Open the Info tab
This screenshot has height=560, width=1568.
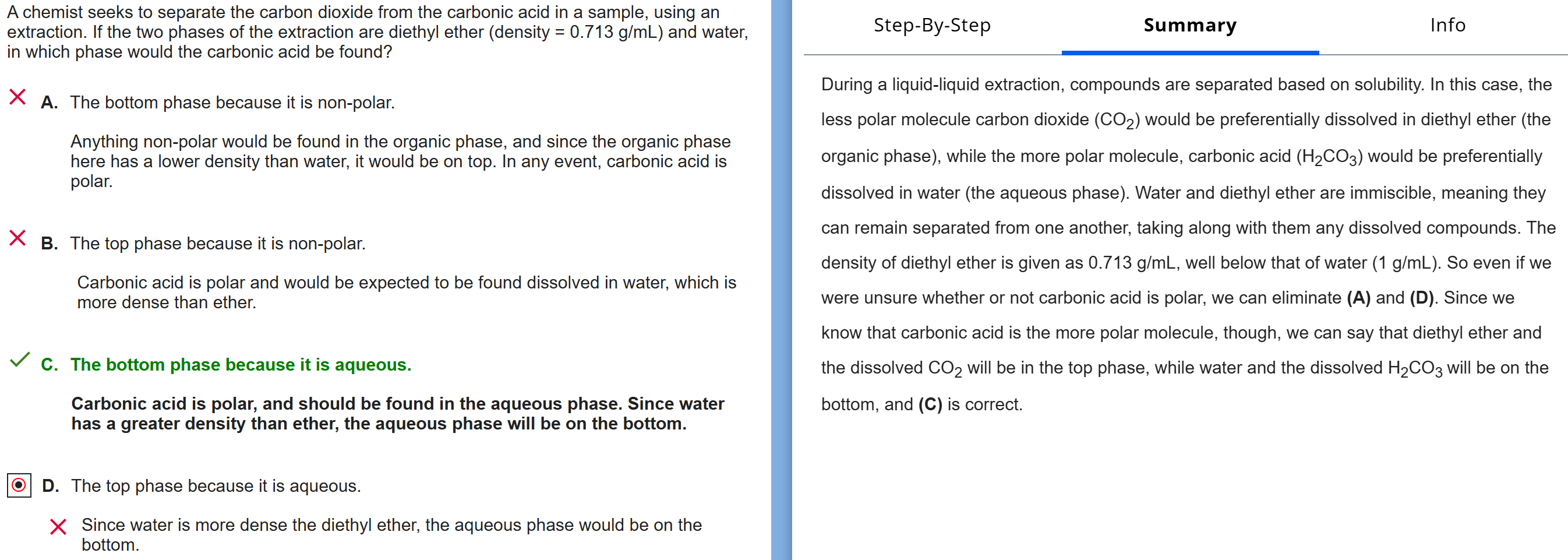coord(1447,26)
